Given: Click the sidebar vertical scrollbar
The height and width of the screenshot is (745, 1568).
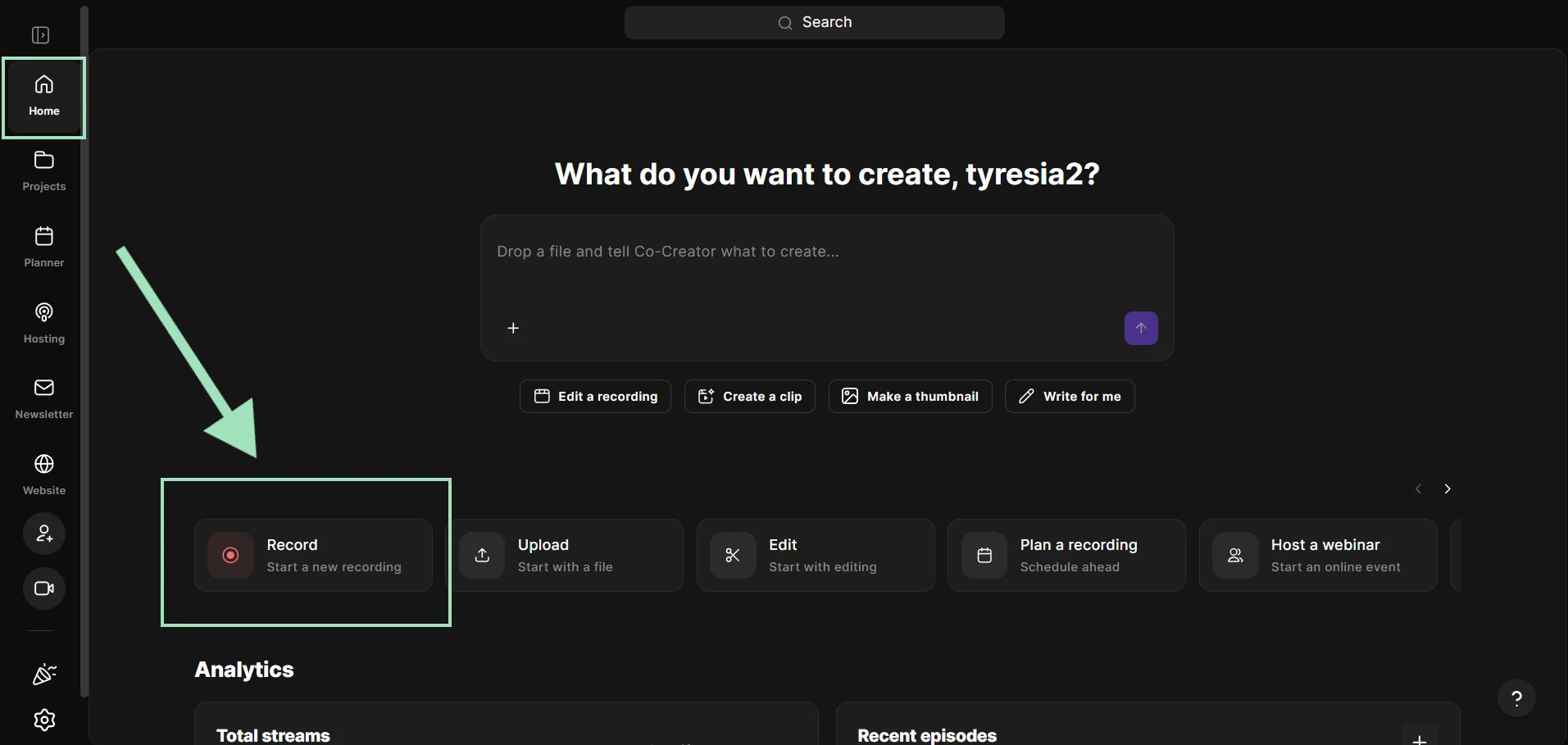Looking at the screenshot, I should [x=84, y=352].
